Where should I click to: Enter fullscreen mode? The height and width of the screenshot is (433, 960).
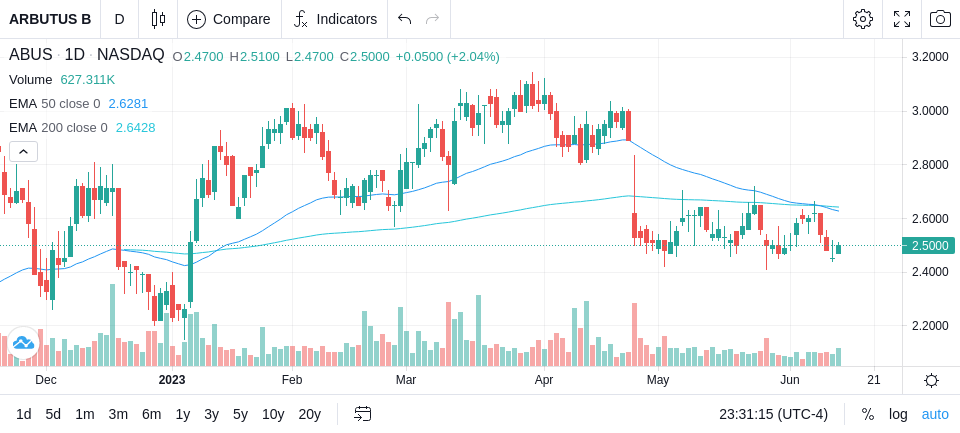pos(902,19)
